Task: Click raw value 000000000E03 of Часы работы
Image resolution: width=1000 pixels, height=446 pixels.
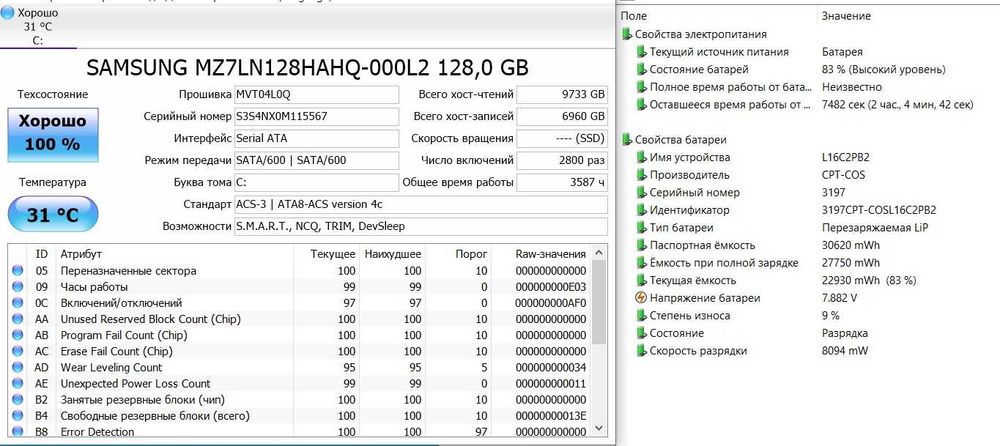Action: tap(550, 287)
